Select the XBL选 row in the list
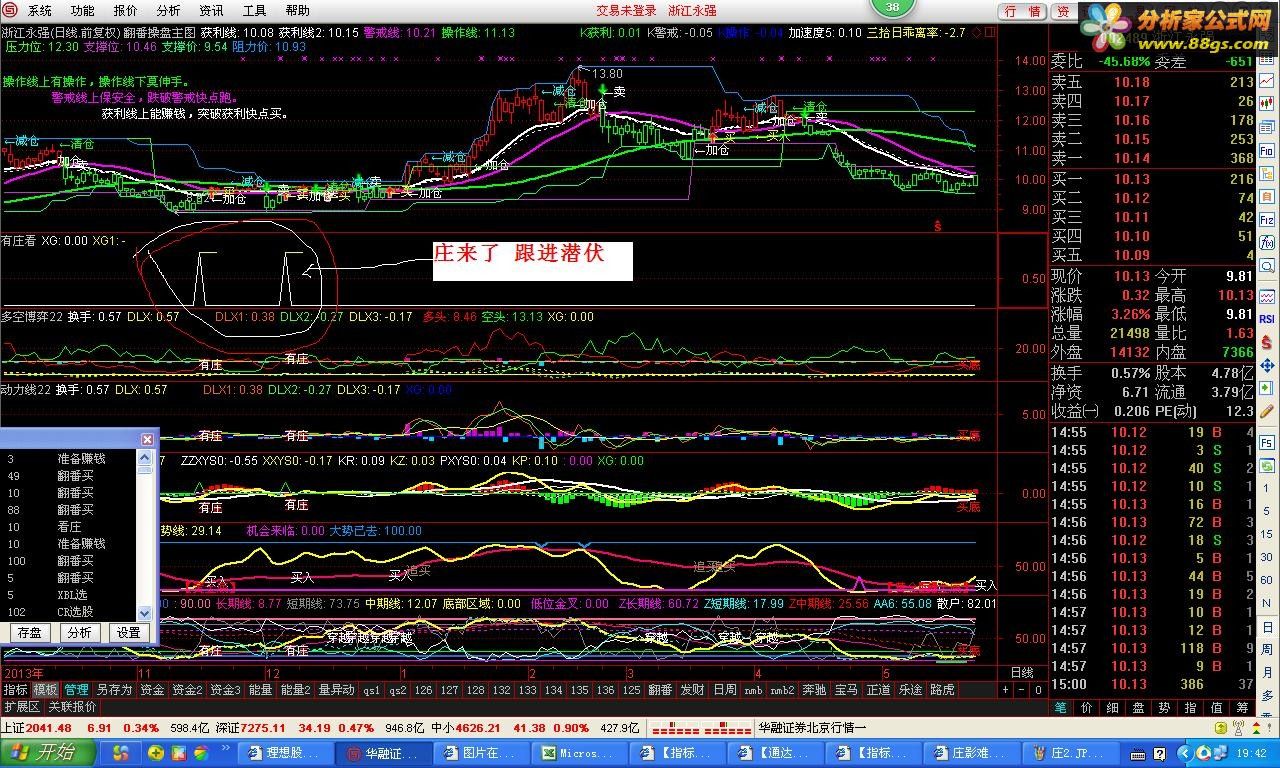Viewport: 1280px width, 768px height. point(68,594)
